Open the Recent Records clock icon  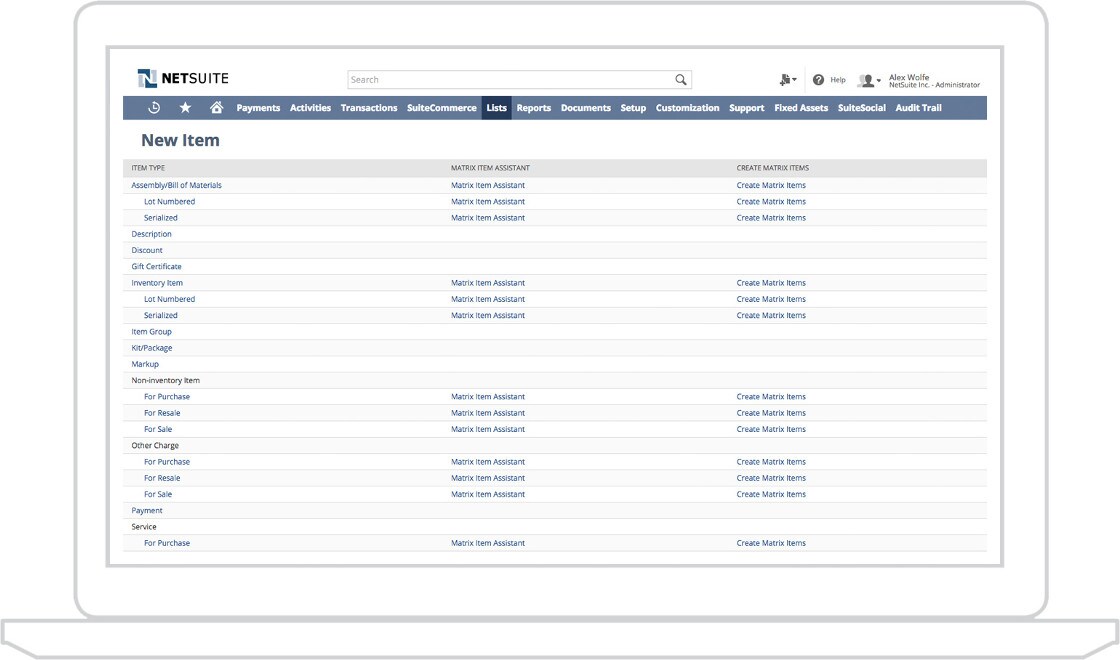pos(154,108)
